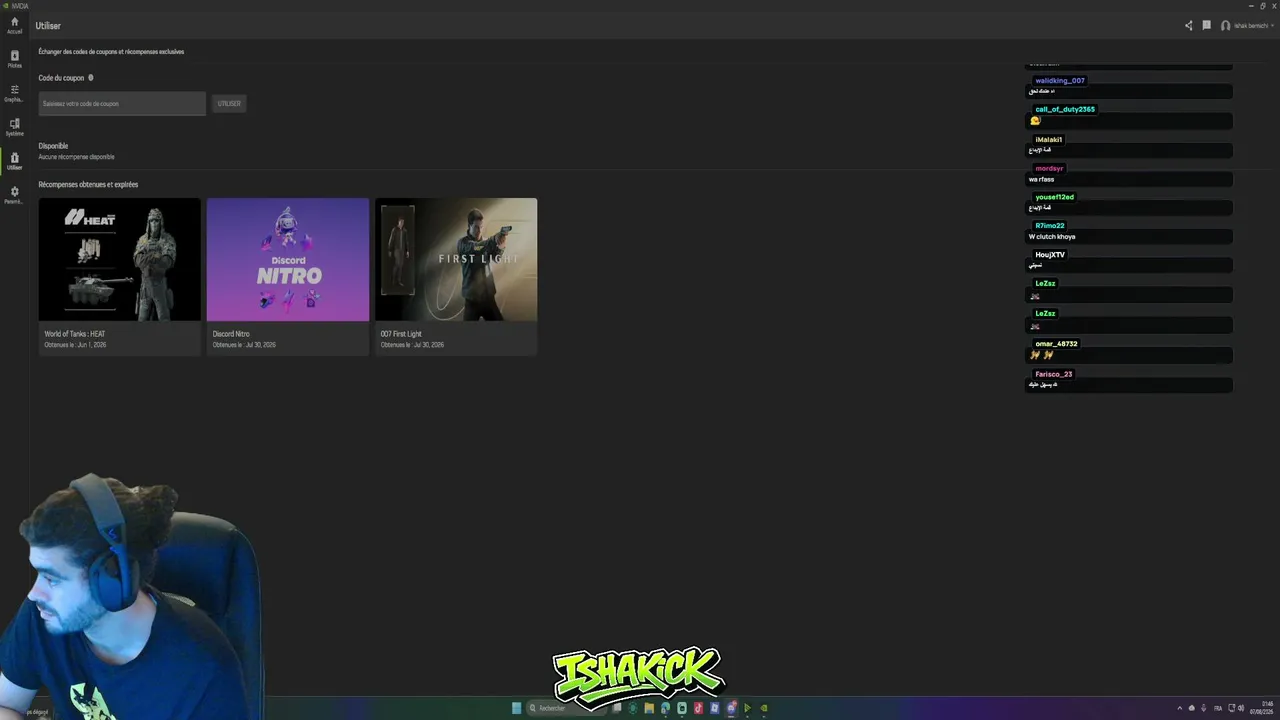Open the 007 First Light reward image

click(x=456, y=260)
